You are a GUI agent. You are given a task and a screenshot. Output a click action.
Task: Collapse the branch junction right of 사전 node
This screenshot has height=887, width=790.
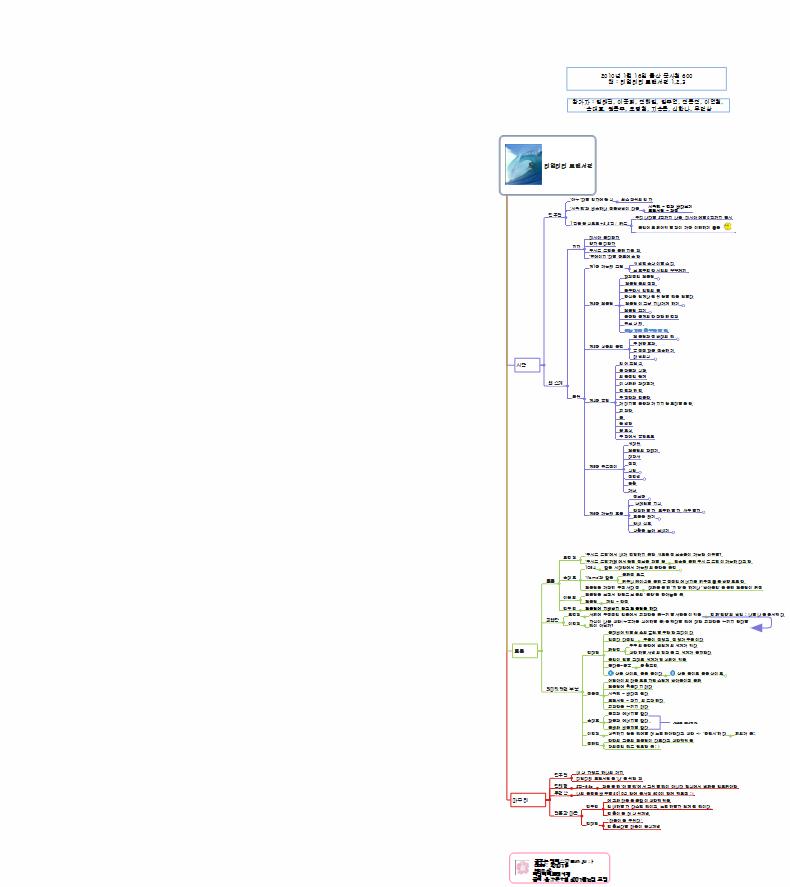coord(544,364)
